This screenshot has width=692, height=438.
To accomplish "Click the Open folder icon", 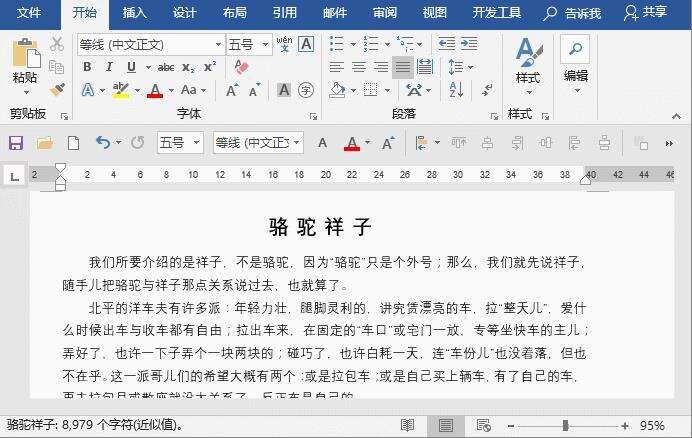I will (x=45, y=143).
